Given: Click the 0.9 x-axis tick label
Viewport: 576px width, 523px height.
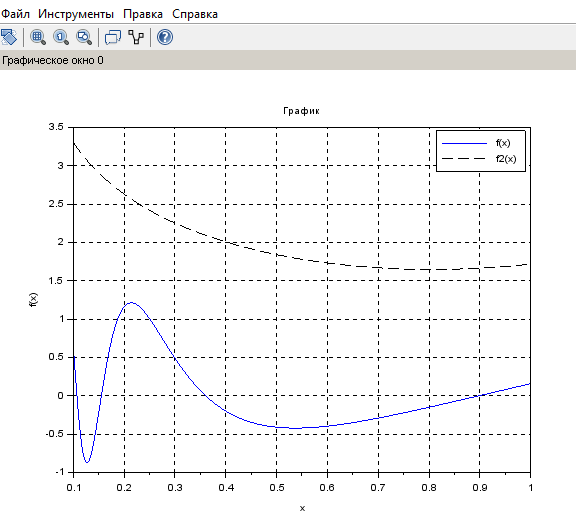Looking at the screenshot, I should 480,488.
